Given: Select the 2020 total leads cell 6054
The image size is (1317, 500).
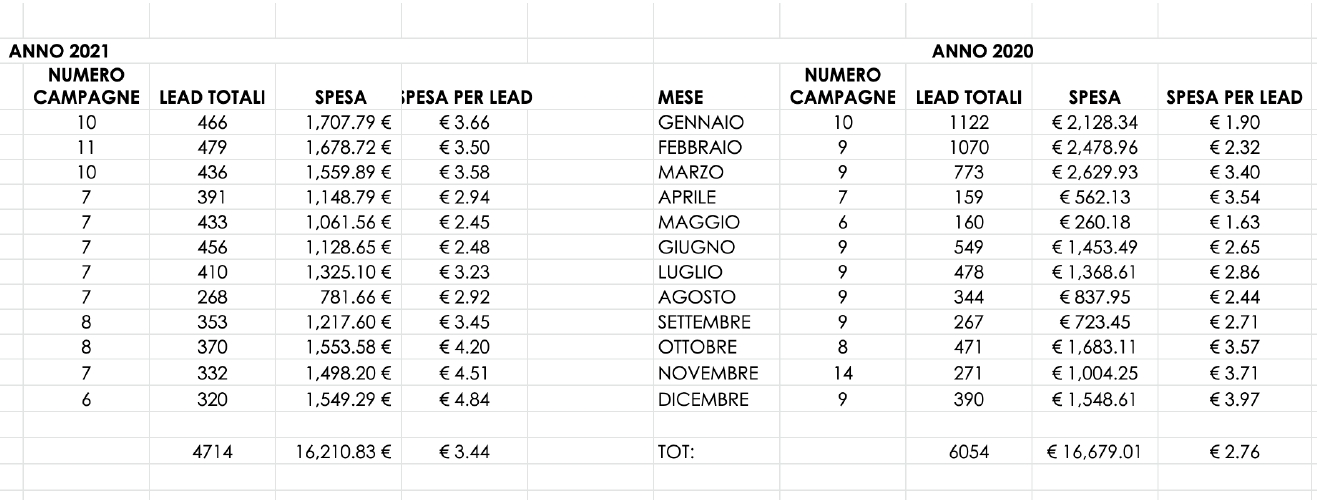Looking at the screenshot, I should coord(968,450).
